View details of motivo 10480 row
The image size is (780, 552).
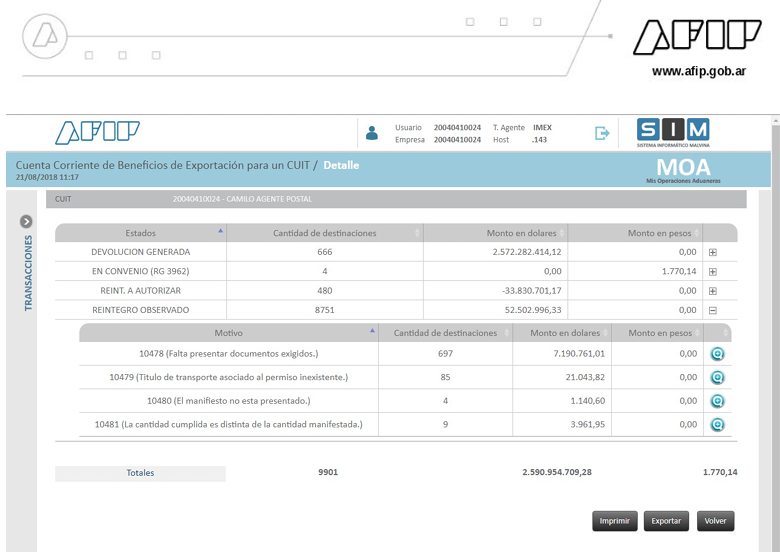(x=717, y=401)
